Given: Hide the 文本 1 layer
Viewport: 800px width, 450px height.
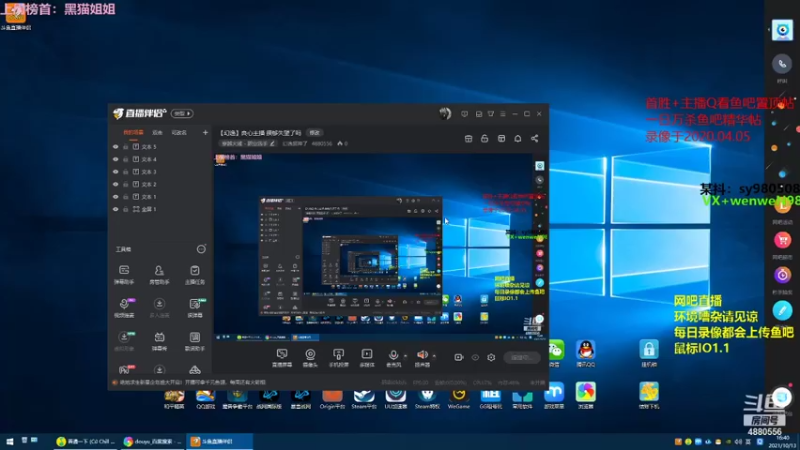Looking at the screenshot, I should (x=115, y=196).
